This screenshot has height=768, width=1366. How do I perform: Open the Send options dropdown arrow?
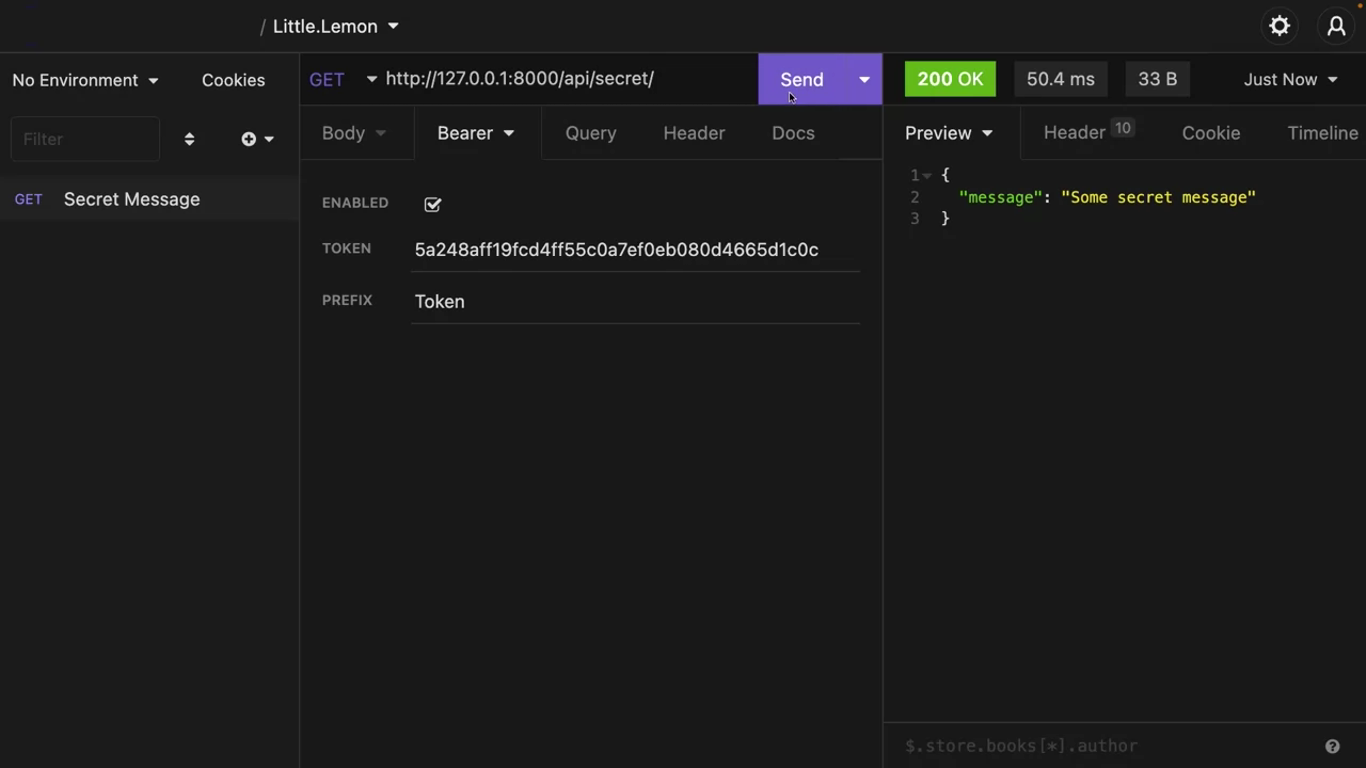pos(864,79)
